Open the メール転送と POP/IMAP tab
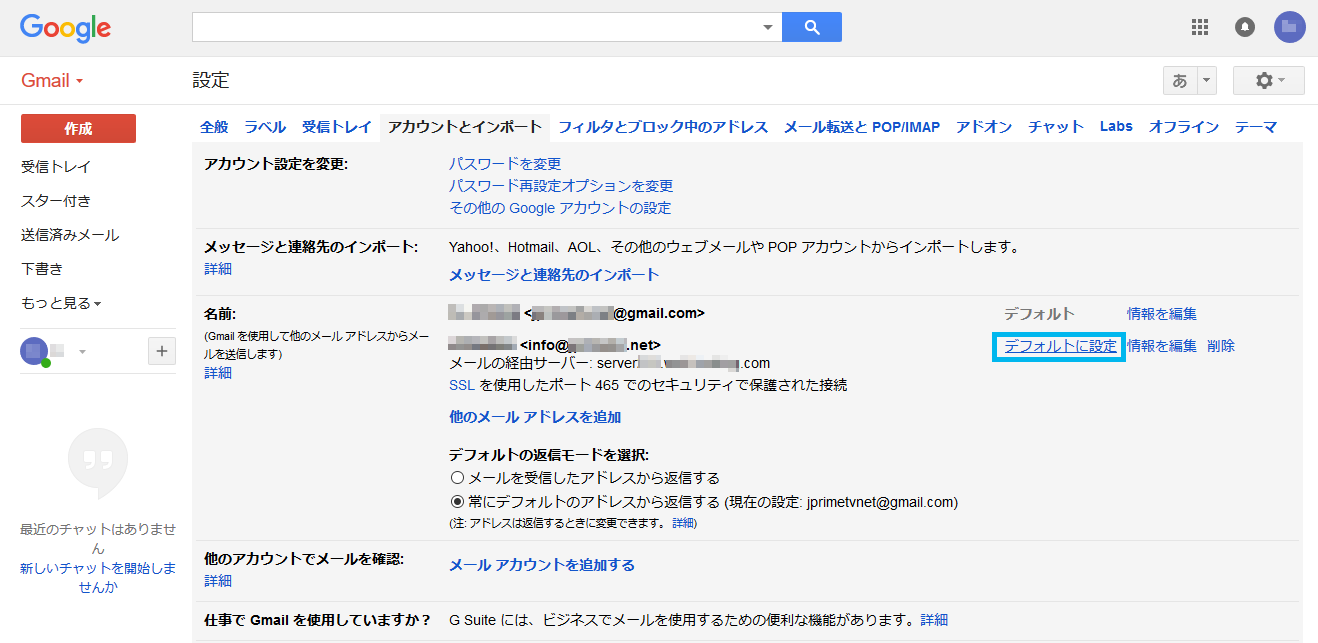The height and width of the screenshot is (643, 1318). (861, 127)
